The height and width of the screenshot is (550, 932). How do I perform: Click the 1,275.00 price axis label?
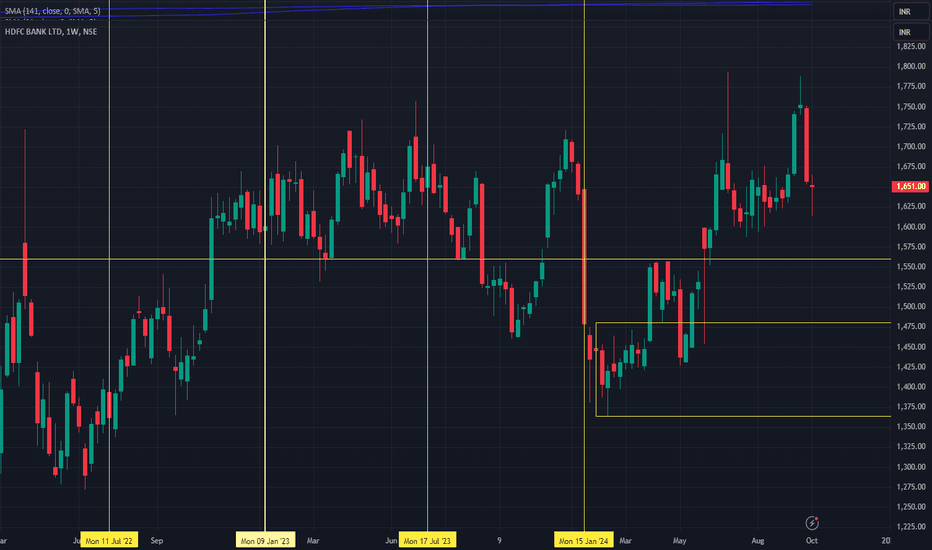point(911,486)
